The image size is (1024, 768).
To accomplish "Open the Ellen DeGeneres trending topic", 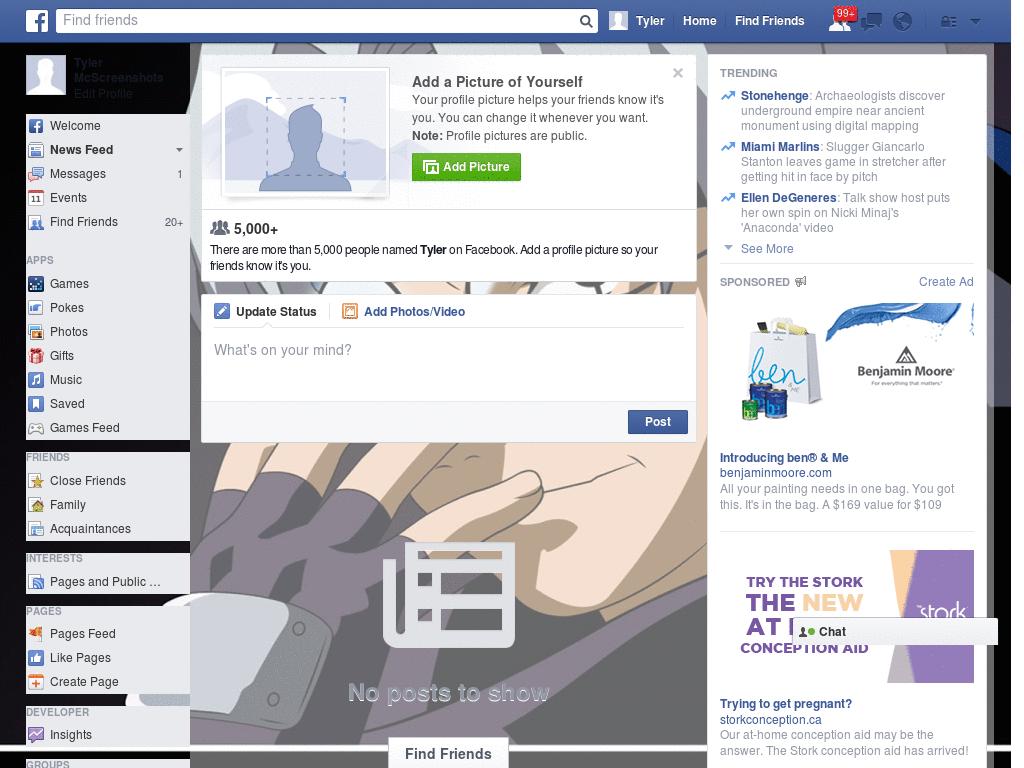I will tap(788, 198).
